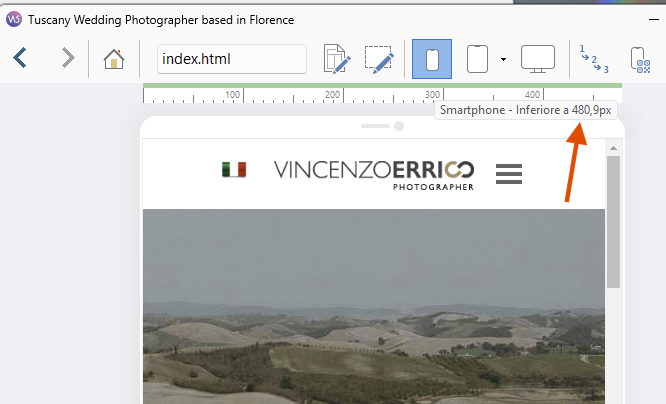Click the scrollbar up arrow
Viewport: 666px width, 404px height.
point(613,148)
